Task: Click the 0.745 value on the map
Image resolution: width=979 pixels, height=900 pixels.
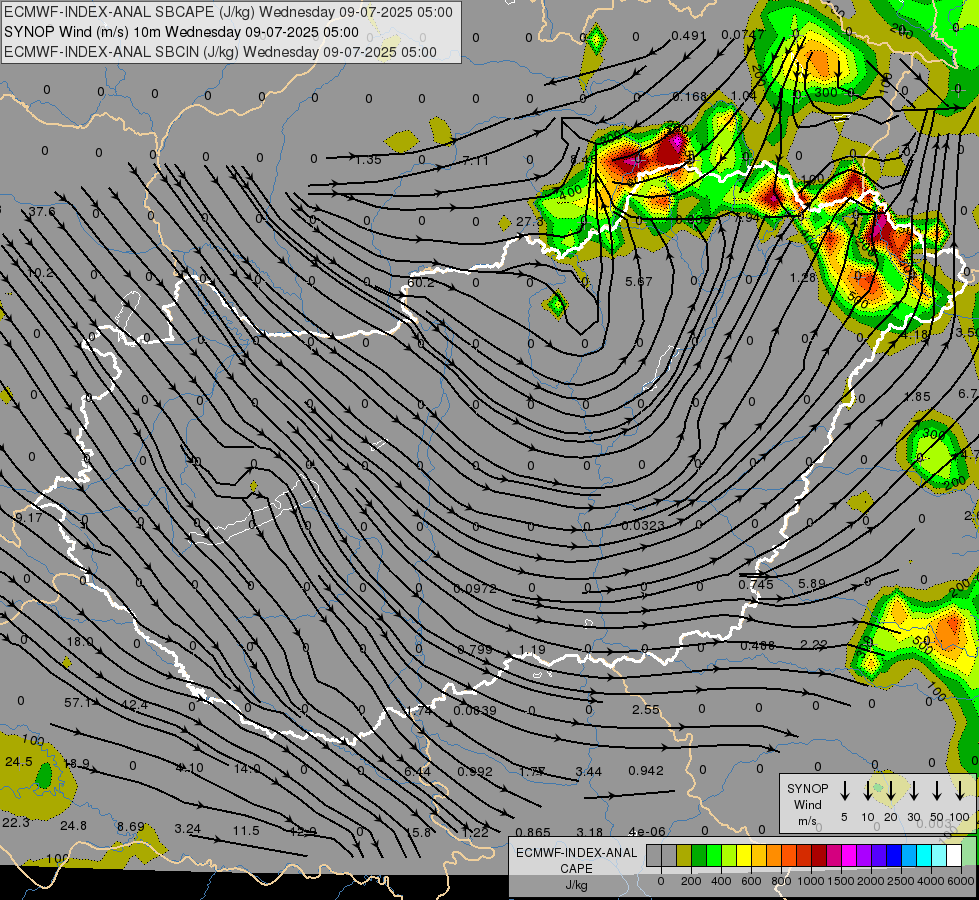Action: pyautogui.click(x=755, y=585)
